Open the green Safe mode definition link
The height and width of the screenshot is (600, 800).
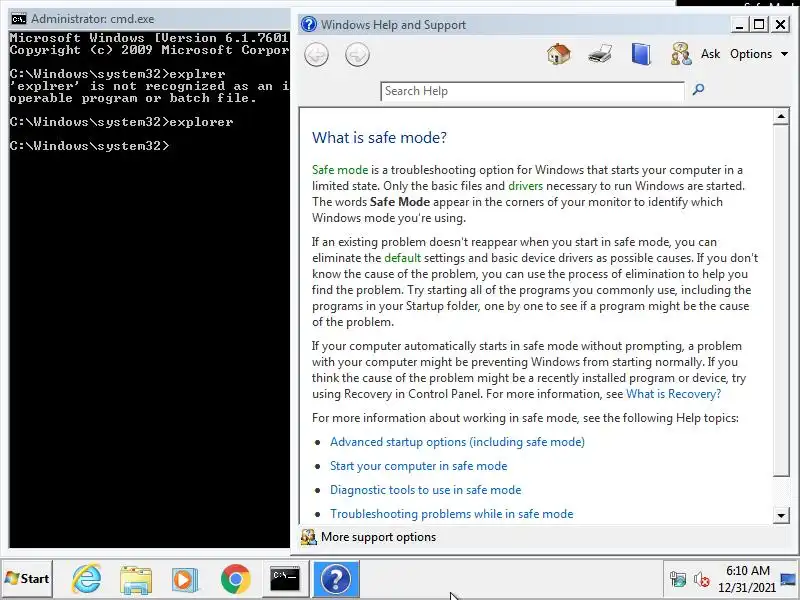340,170
